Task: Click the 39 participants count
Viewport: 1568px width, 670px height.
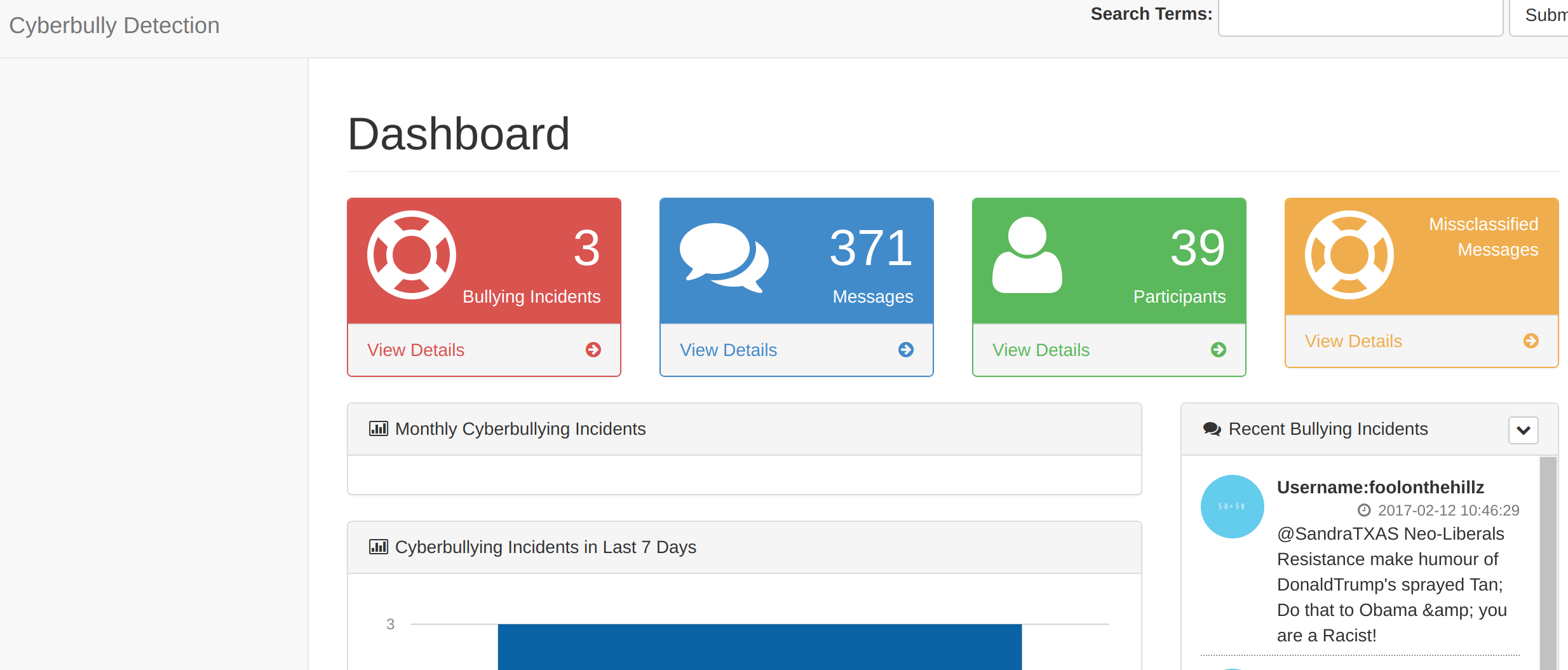Action: [1198, 248]
